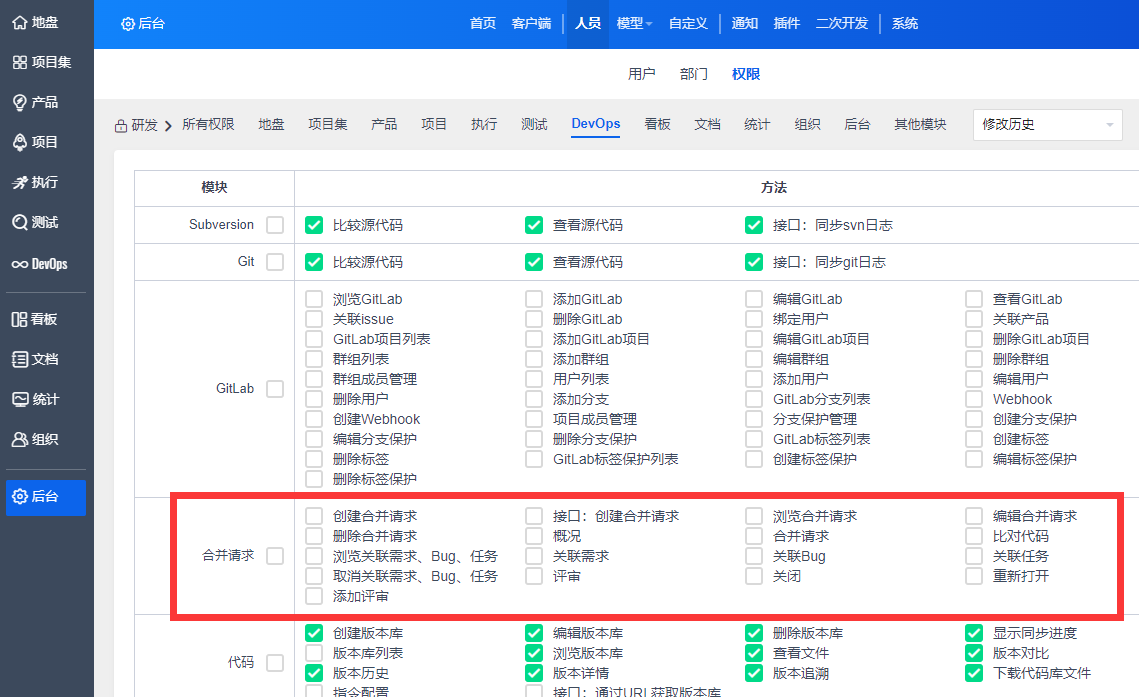
Task: Go to 执行 in the sidebar
Action: pos(20,182)
